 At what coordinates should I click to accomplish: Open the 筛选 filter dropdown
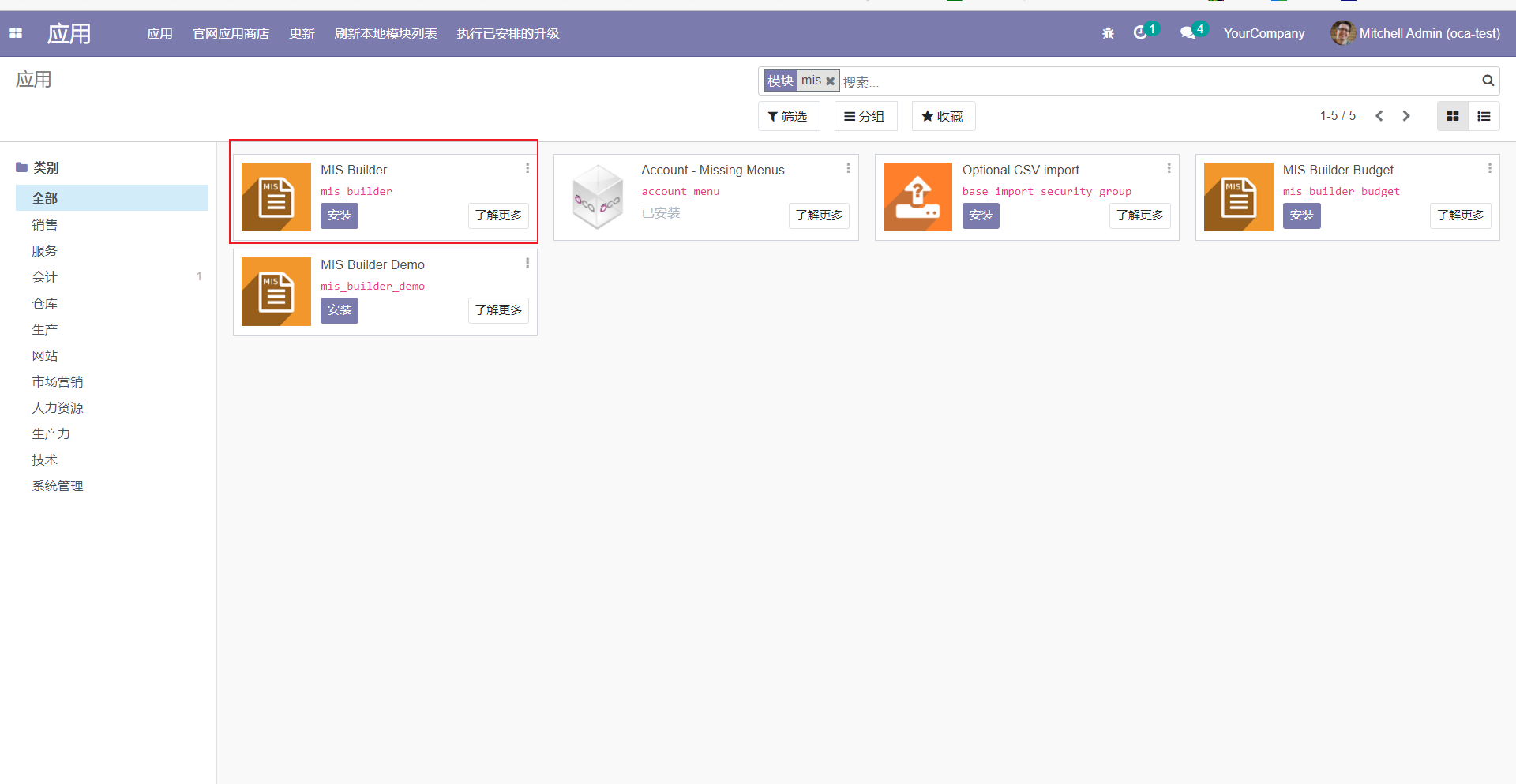click(x=788, y=116)
